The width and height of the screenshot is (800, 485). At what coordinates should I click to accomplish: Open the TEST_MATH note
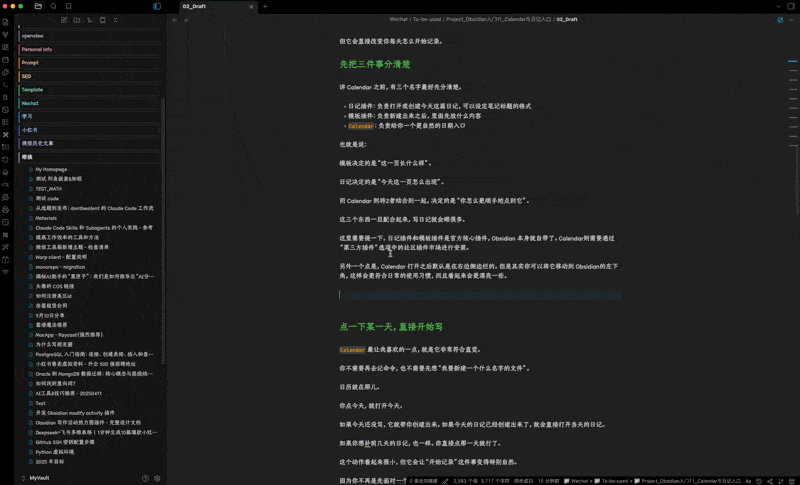[48, 189]
